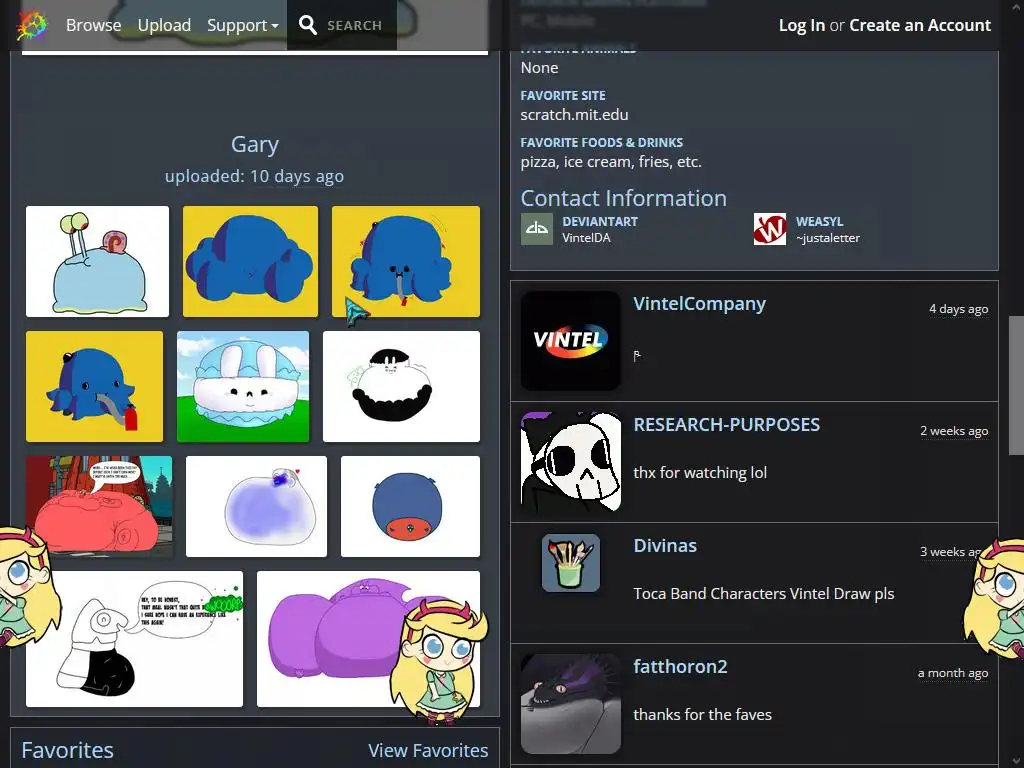Viewport: 1024px width, 768px height.
Task: Click the fatthoron2 dragon avatar
Action: pos(571,704)
